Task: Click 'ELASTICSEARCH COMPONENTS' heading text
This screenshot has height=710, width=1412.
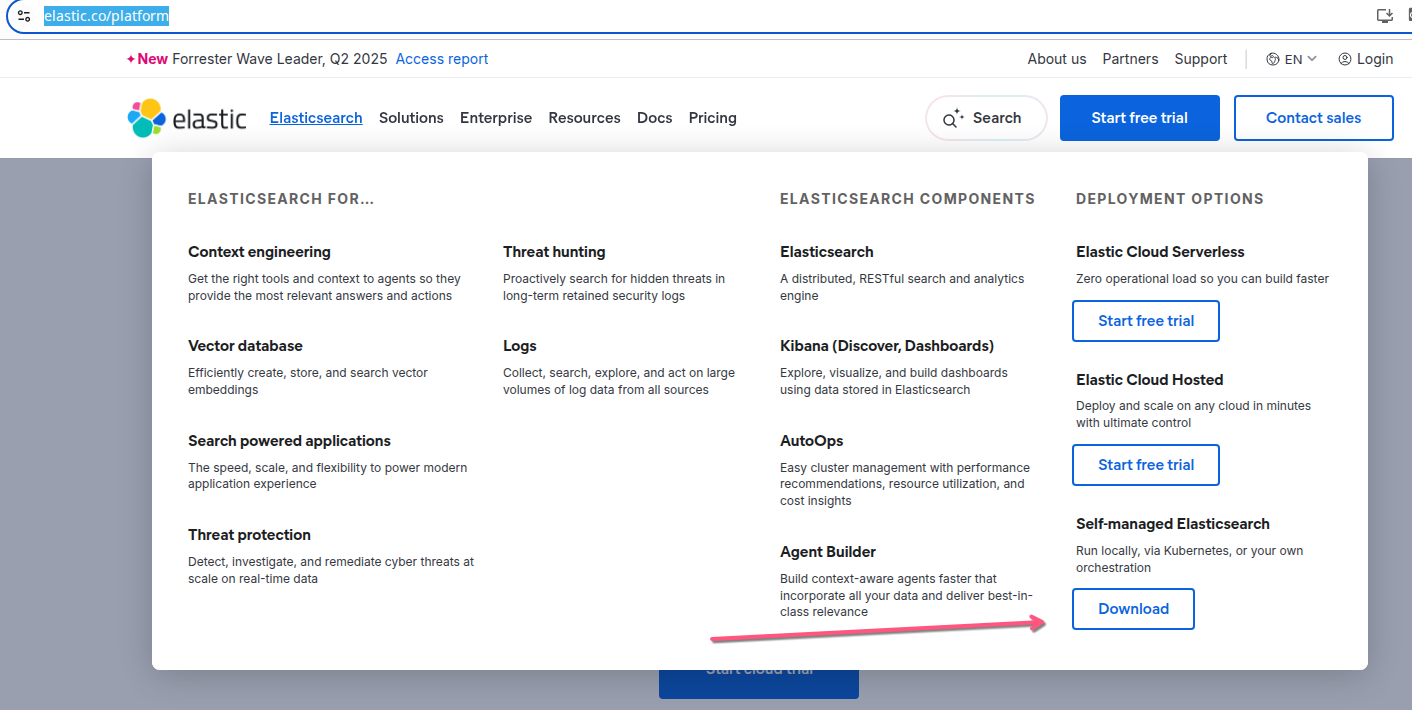Action: pos(907,199)
